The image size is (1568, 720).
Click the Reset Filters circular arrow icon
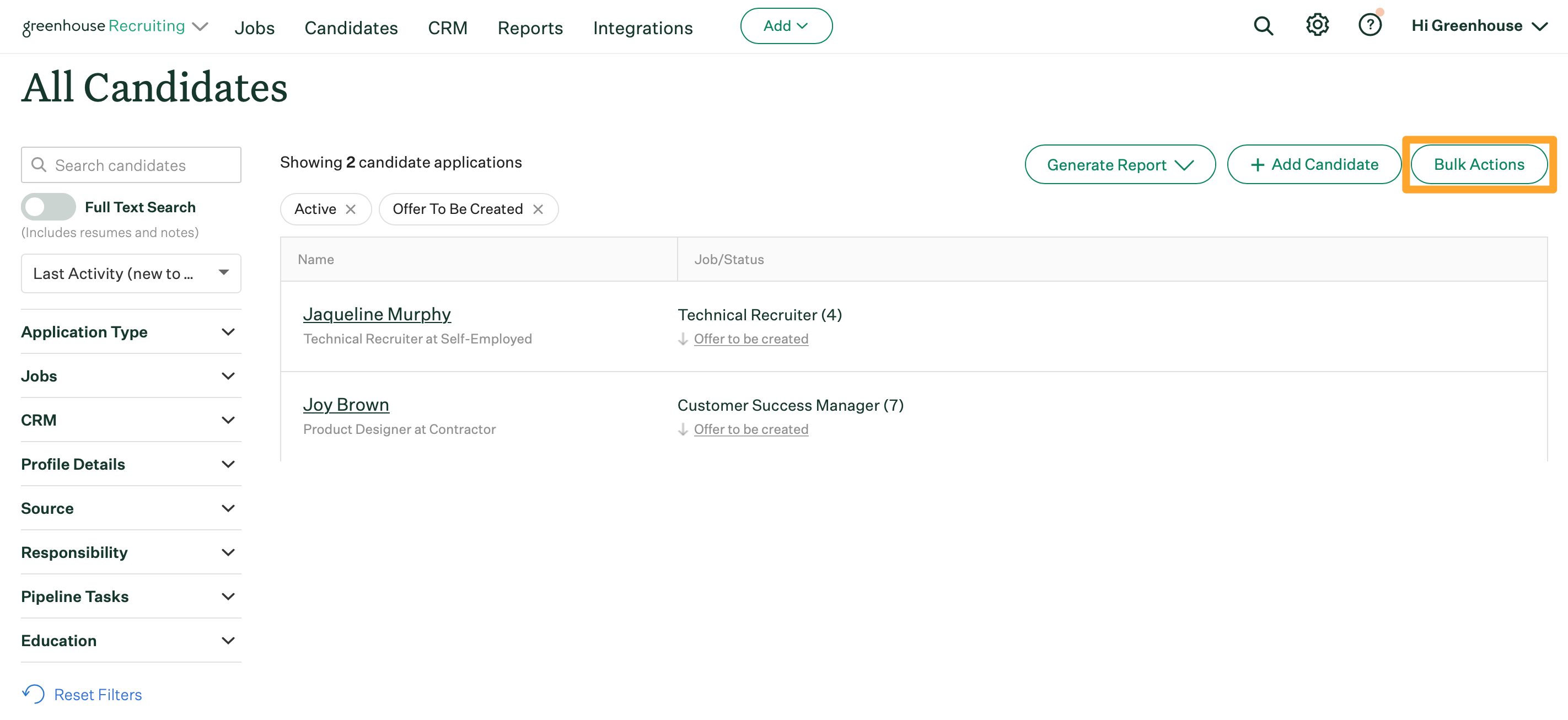click(x=34, y=694)
